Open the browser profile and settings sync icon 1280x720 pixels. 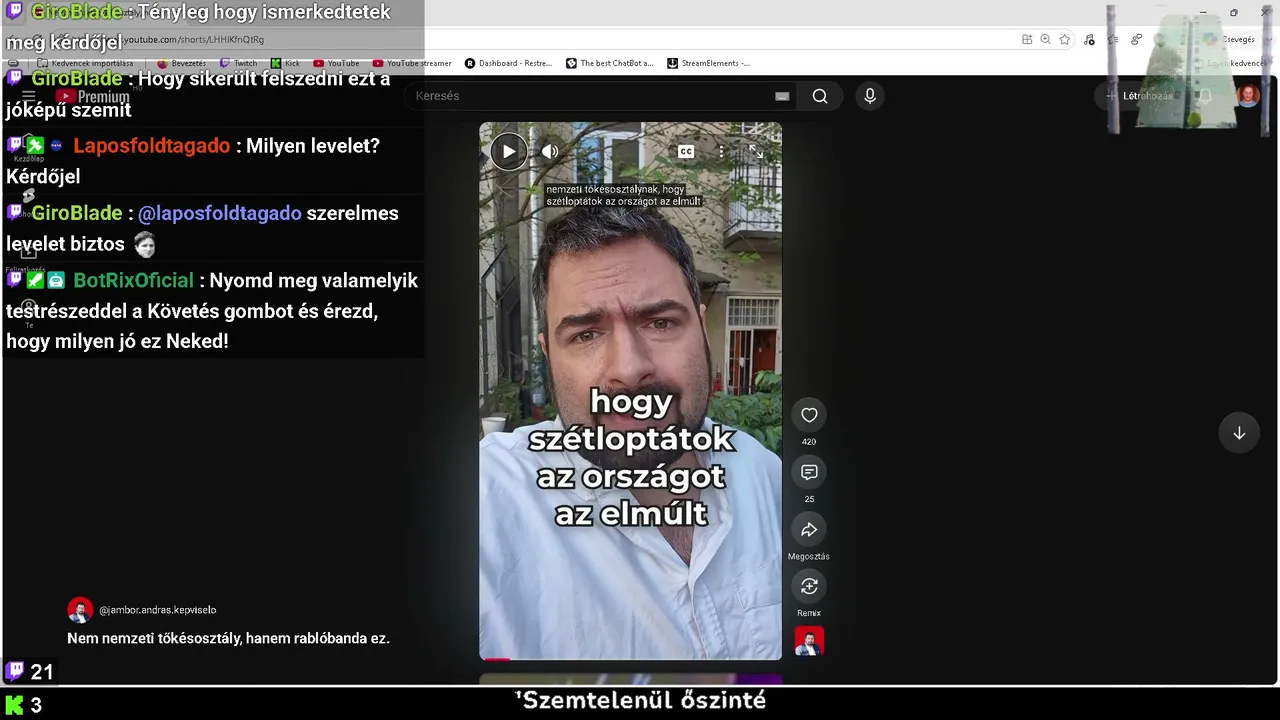pos(1137,39)
